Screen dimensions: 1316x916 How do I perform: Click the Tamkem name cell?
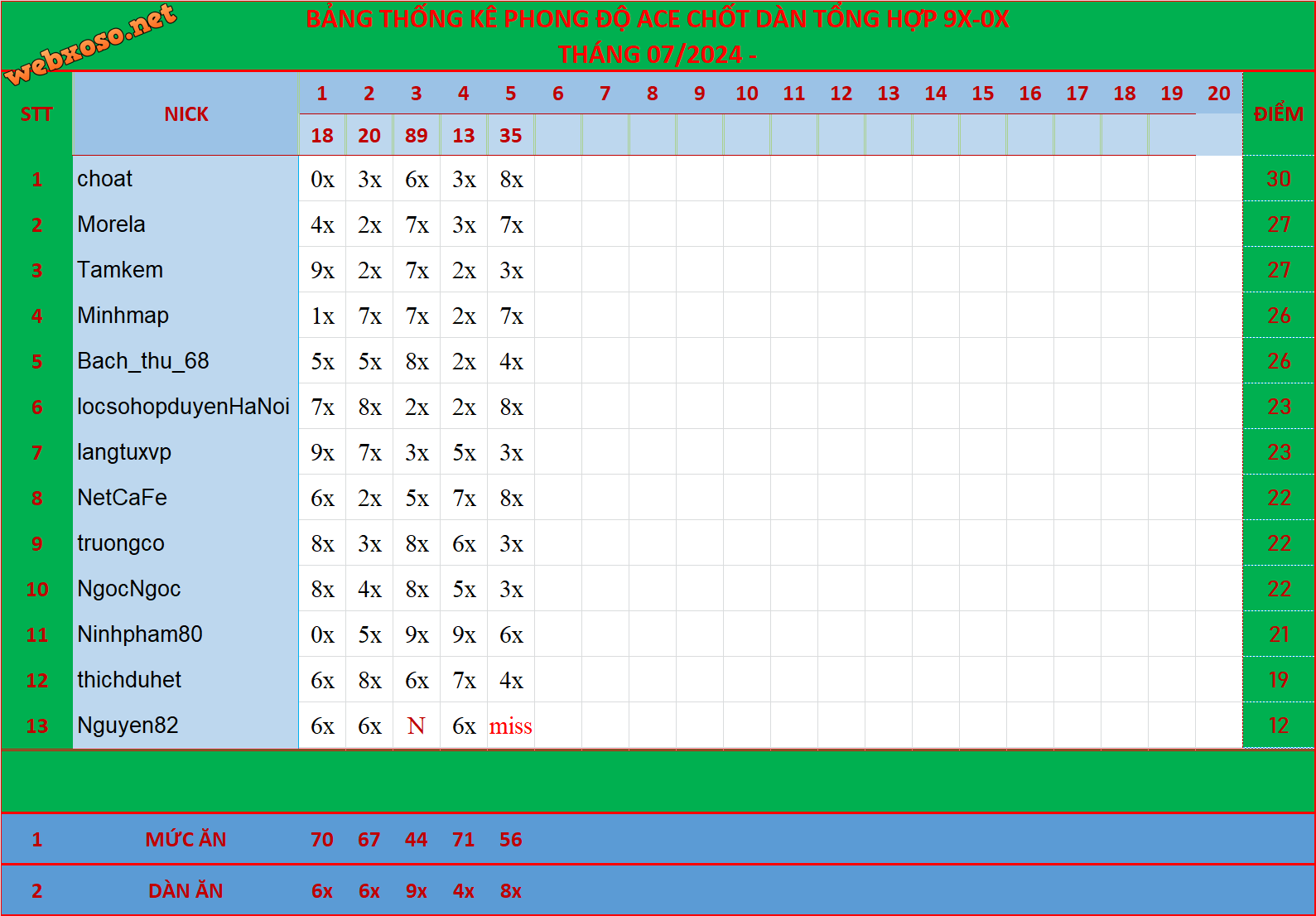(186, 270)
